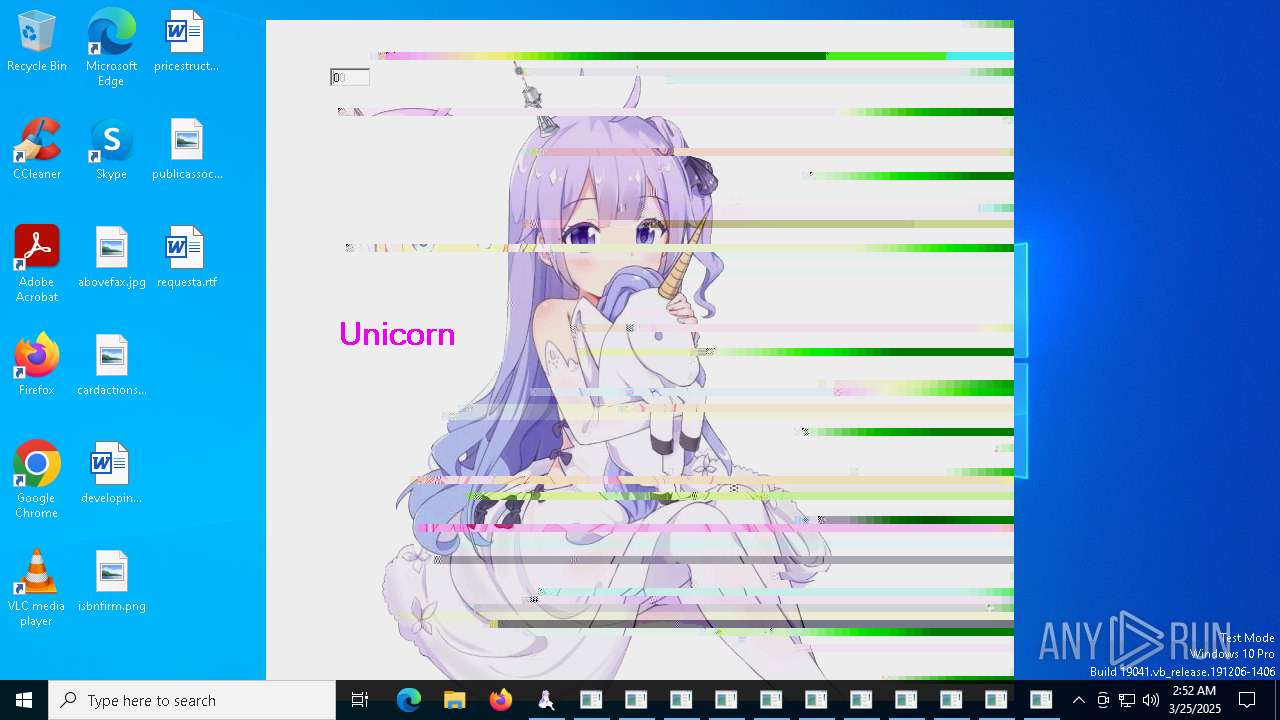The image size is (1280, 720).
Task: Select the Skype desktop shortcut
Action: (x=111, y=149)
